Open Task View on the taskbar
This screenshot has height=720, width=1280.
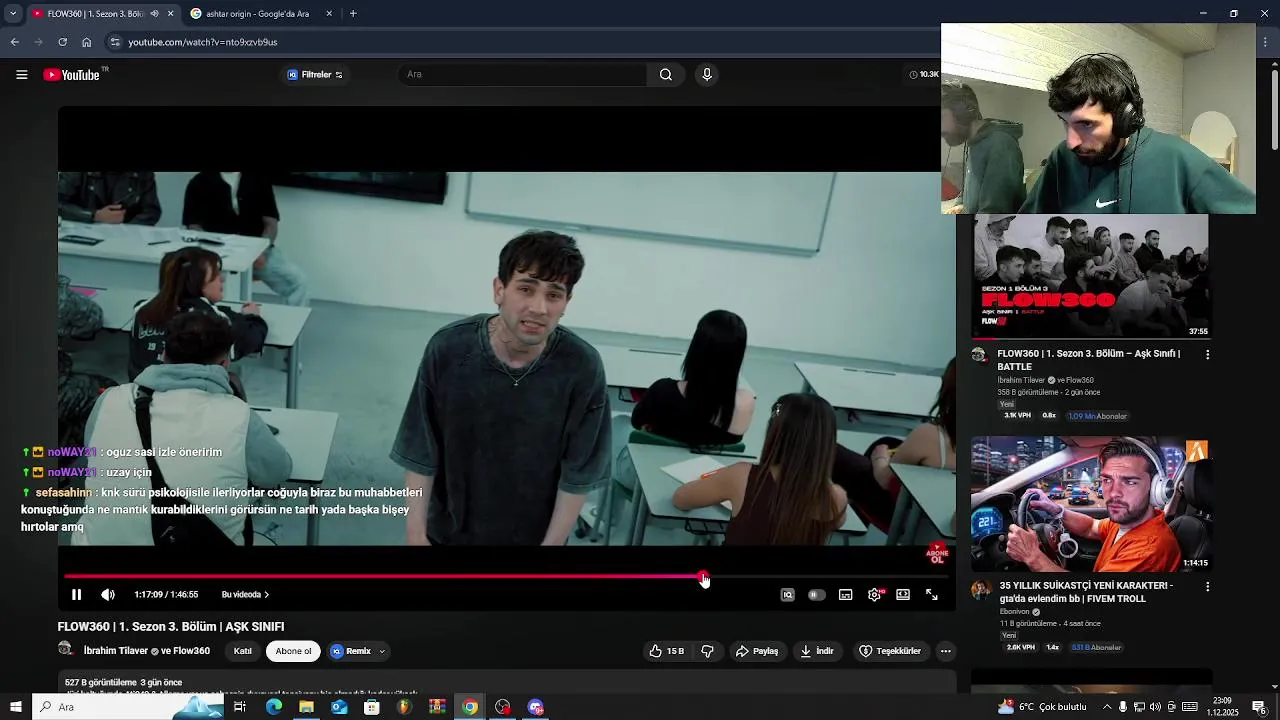[x=240, y=707]
